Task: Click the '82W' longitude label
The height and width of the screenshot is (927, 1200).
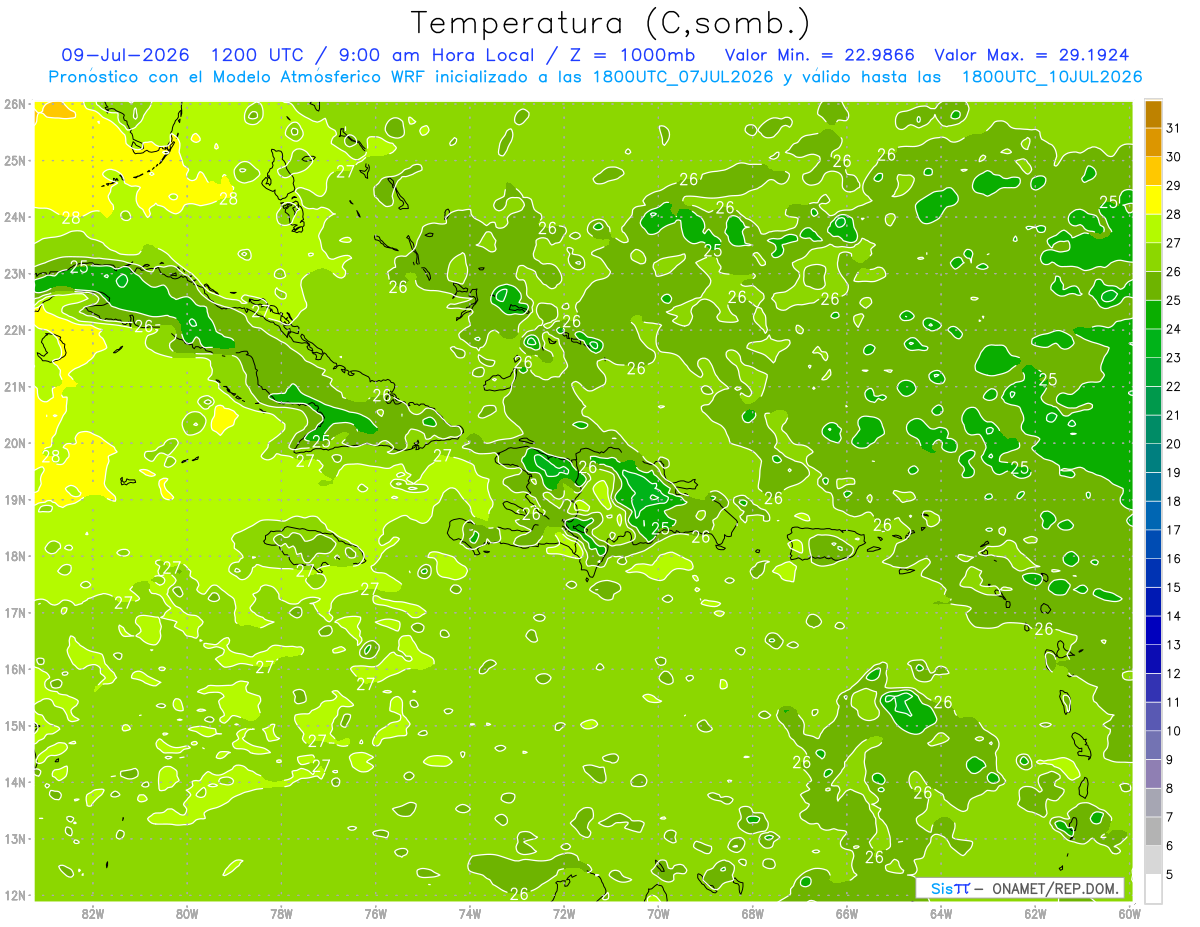Action: tap(92, 912)
